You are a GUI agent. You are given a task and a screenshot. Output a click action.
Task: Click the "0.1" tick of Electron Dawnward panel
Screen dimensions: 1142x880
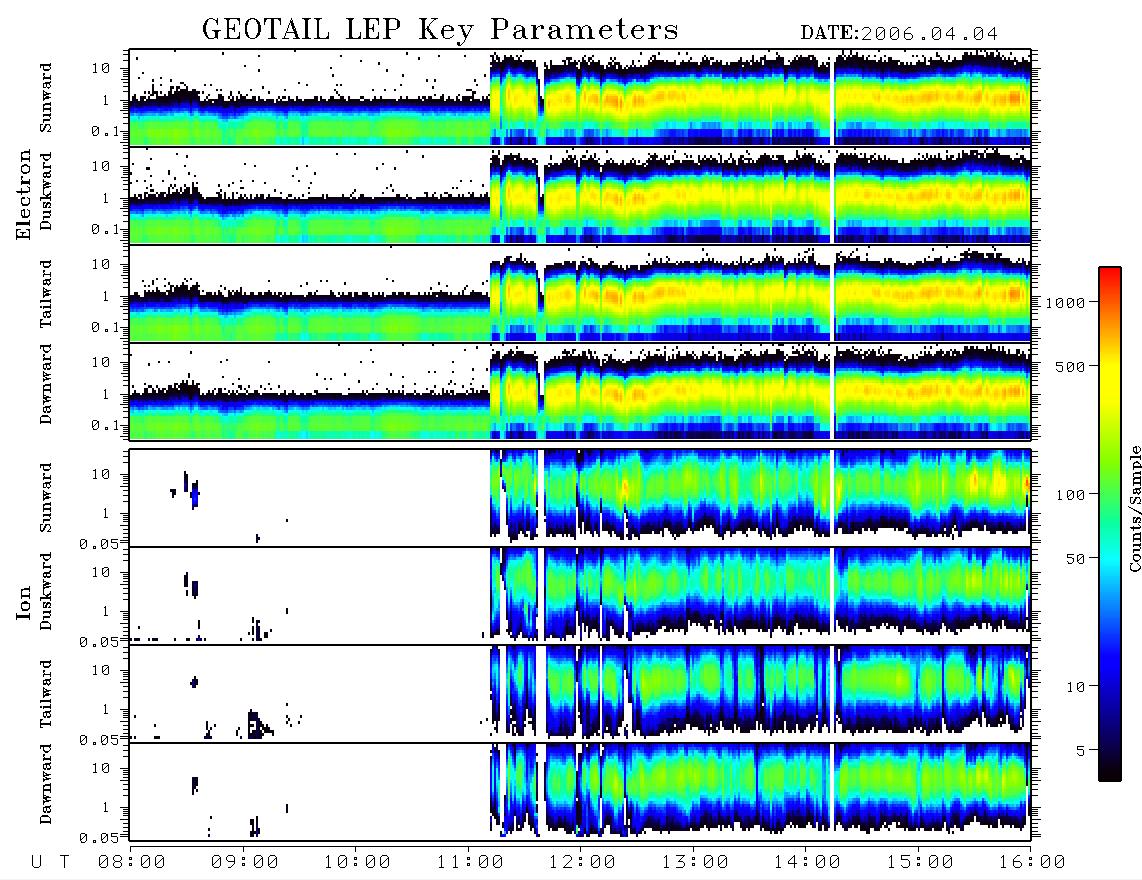point(105,425)
